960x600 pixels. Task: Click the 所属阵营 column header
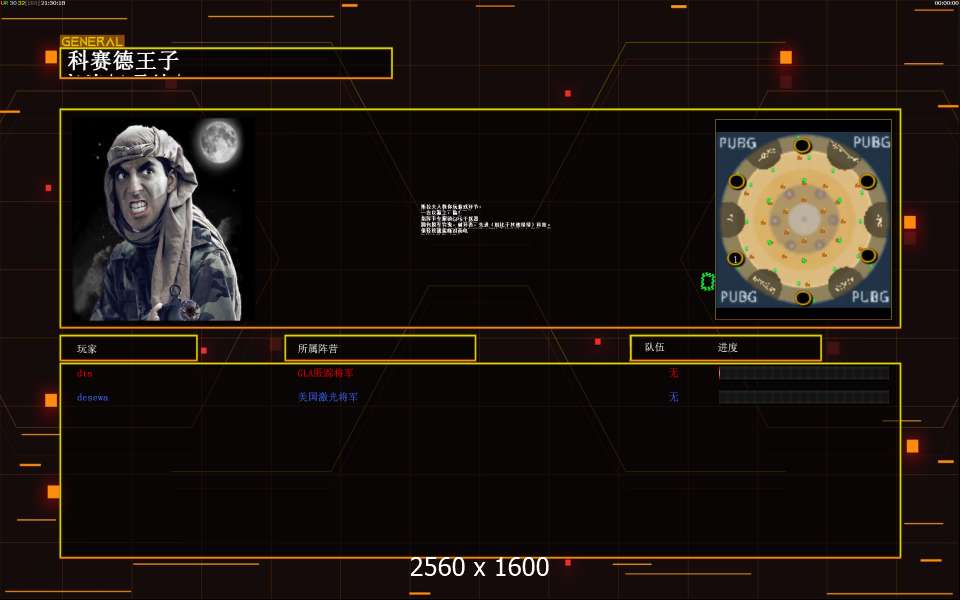coord(379,348)
